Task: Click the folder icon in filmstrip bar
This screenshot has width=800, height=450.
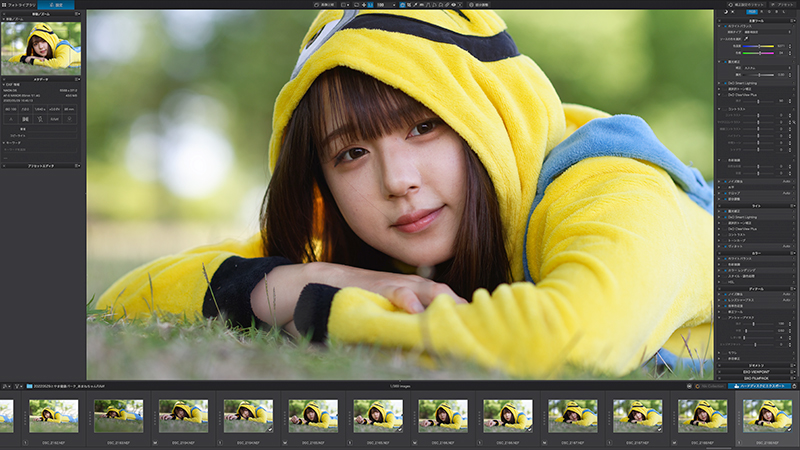Action: point(29,386)
